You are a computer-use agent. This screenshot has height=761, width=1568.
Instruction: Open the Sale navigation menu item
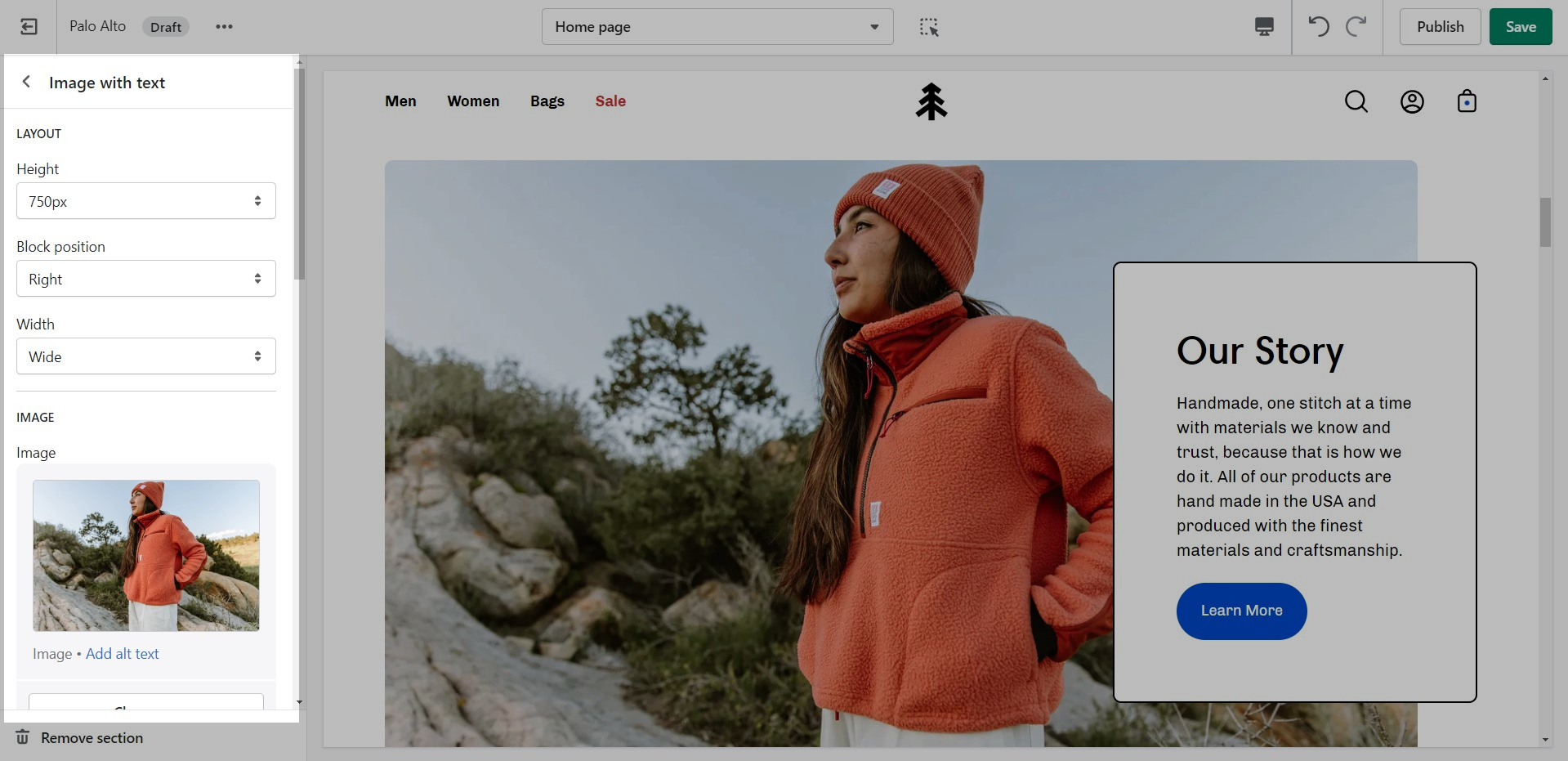click(610, 101)
